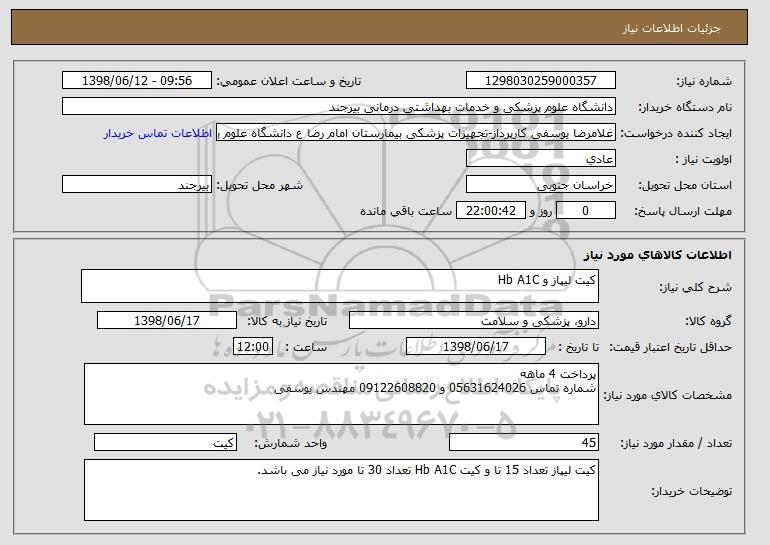The image size is (770, 545).
Task: Click the گروه کالا label
Action: pos(708,321)
